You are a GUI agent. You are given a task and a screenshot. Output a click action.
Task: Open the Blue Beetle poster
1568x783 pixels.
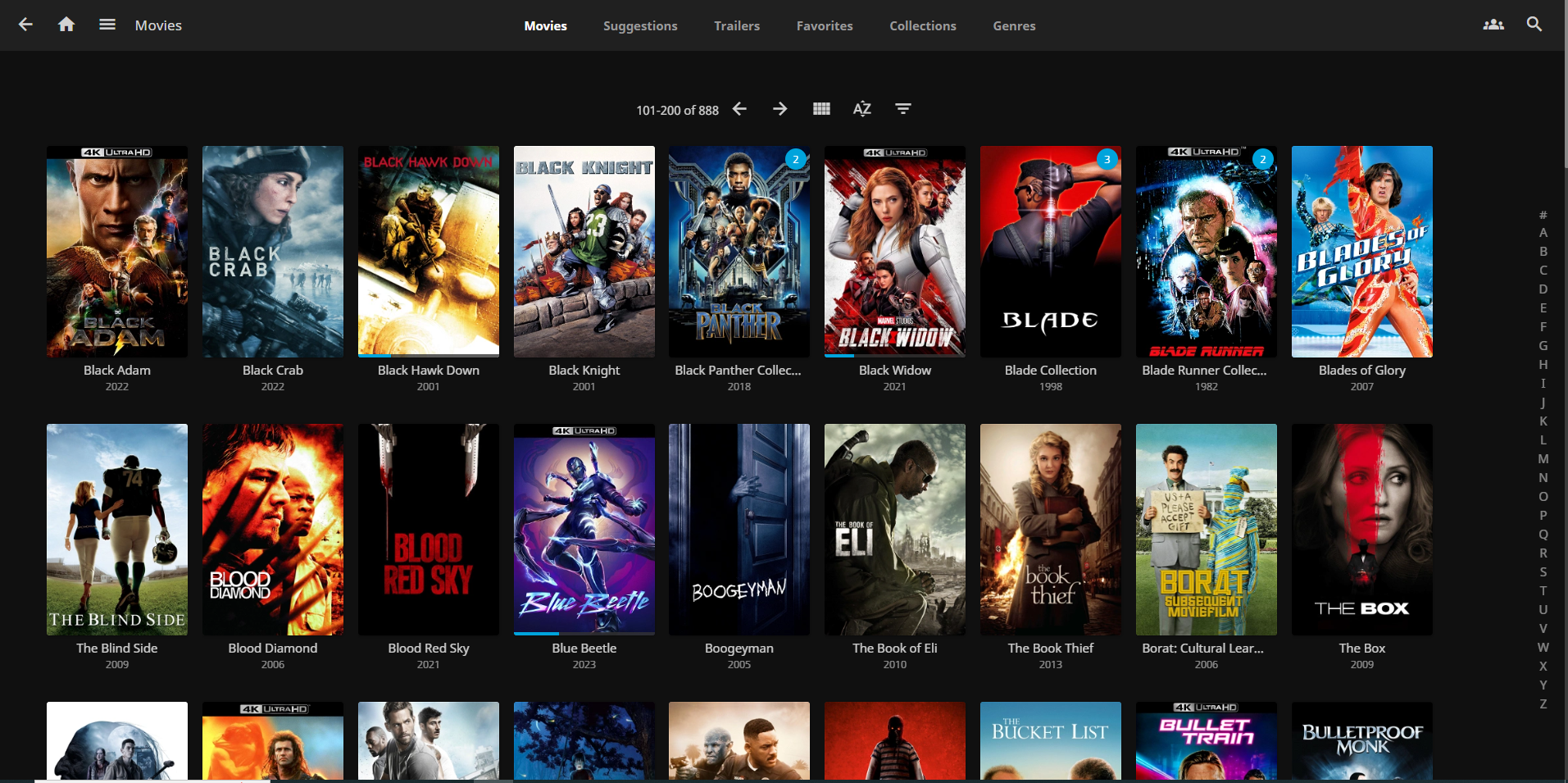click(584, 530)
